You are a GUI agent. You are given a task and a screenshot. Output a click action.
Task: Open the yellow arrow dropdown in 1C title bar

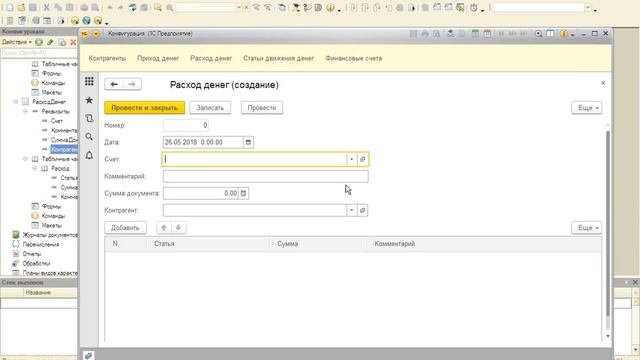pos(96,34)
